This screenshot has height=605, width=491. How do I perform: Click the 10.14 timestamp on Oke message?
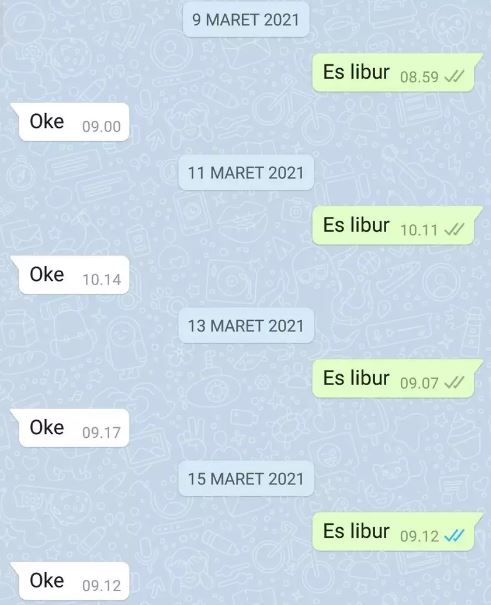point(102,280)
